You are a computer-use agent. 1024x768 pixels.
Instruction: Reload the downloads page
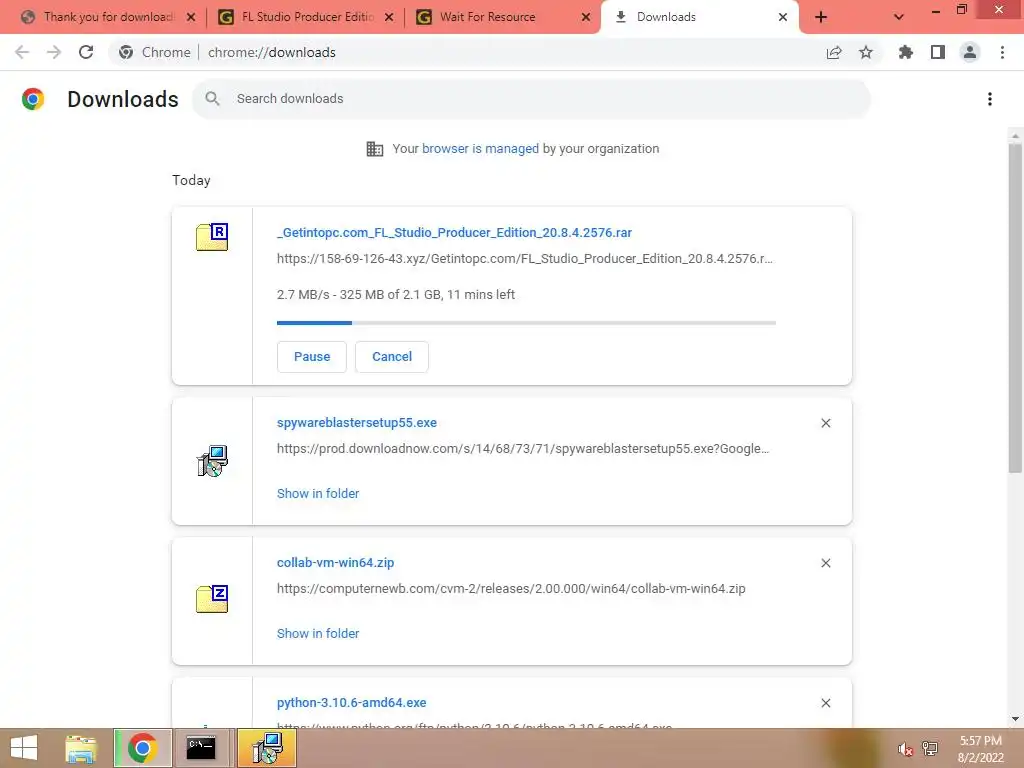86,52
